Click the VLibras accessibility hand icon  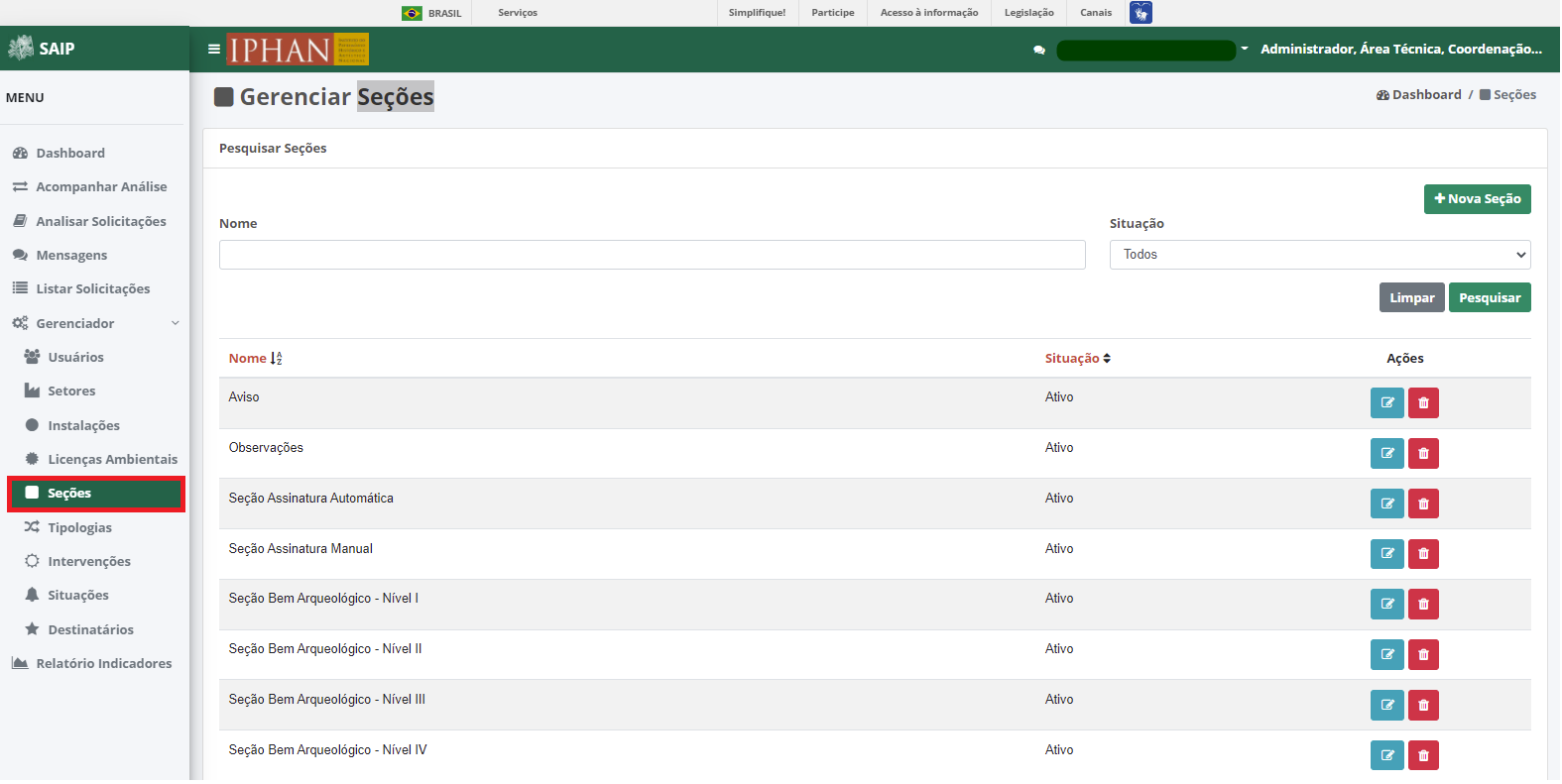1141,13
